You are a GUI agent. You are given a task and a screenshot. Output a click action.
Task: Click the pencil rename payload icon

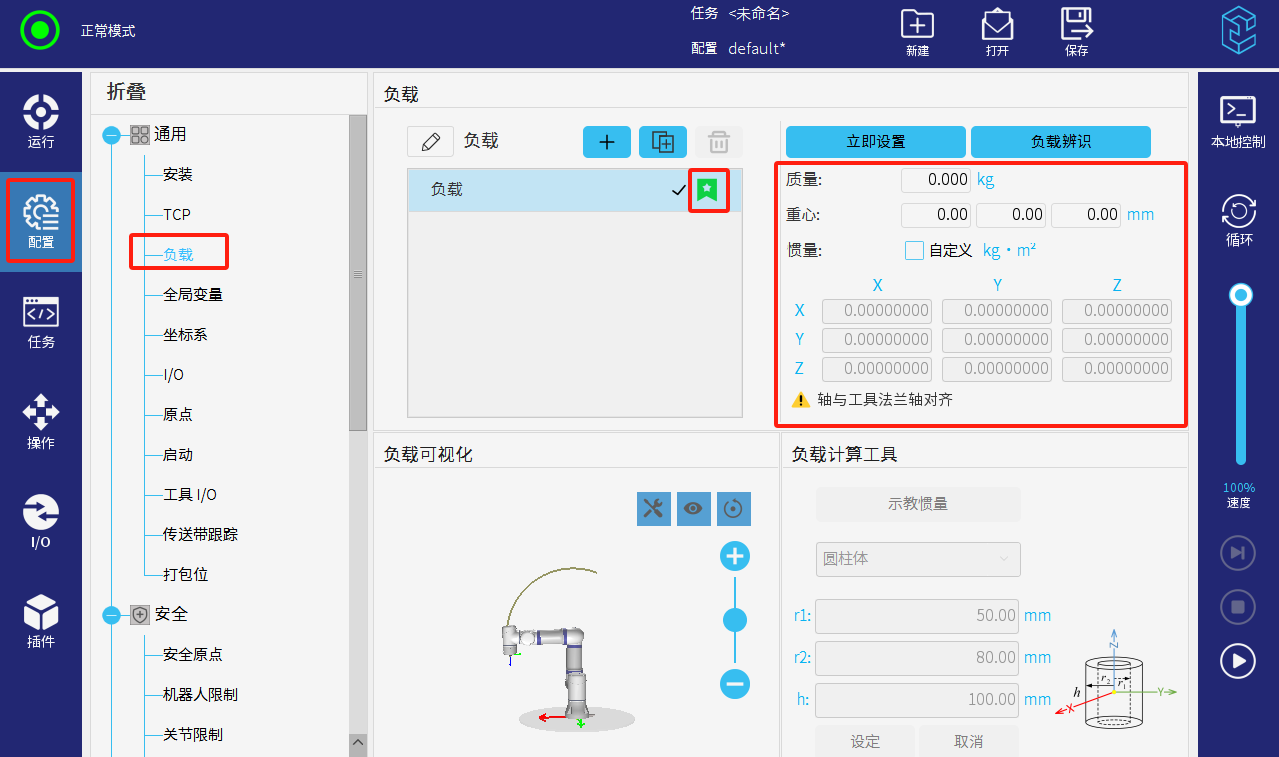point(431,142)
